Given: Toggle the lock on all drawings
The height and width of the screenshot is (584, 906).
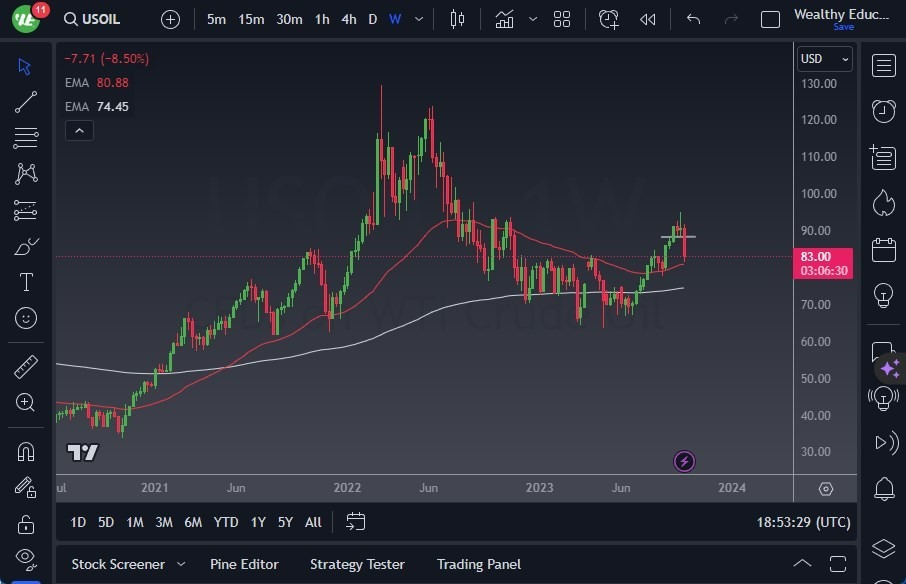Looking at the screenshot, I should pyautogui.click(x=25, y=522).
